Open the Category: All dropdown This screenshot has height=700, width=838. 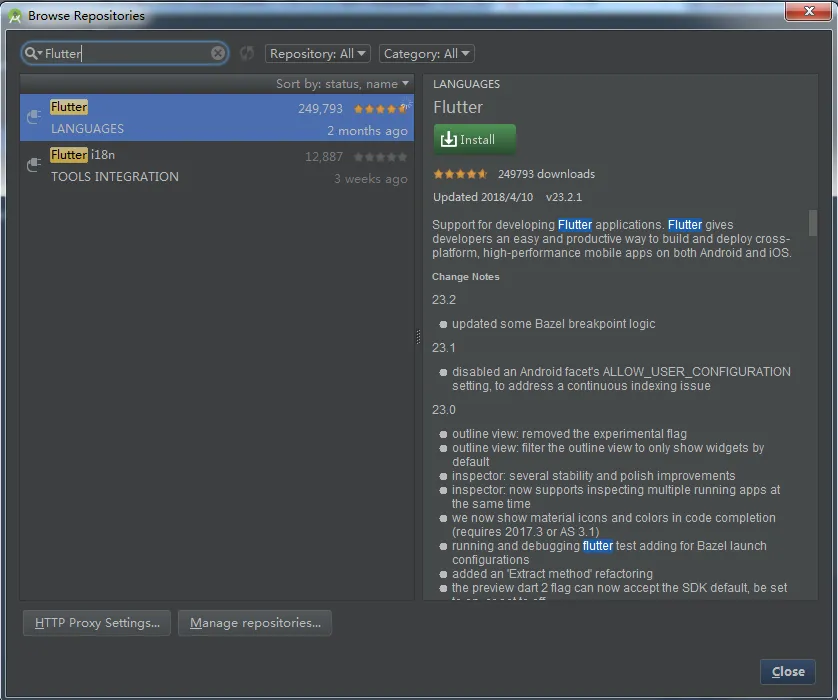426,54
